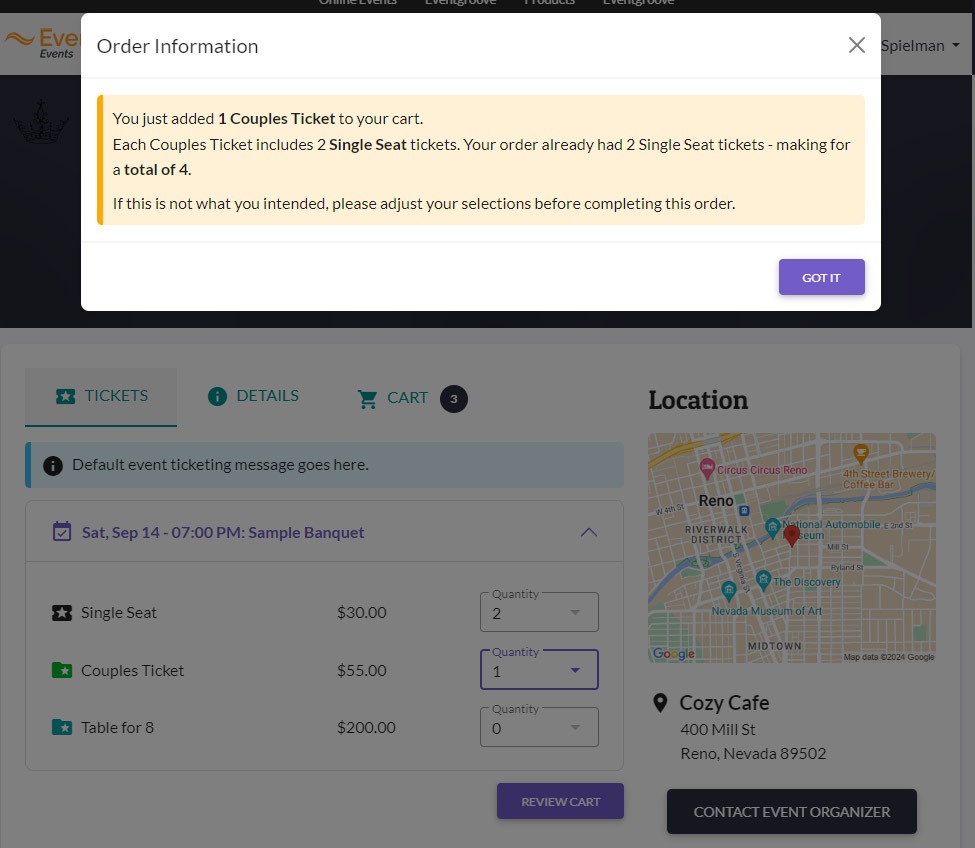Viewport: 975px width, 848px height.
Task: Open the Single Seat quantity dropdown
Action: pyautogui.click(x=538, y=612)
